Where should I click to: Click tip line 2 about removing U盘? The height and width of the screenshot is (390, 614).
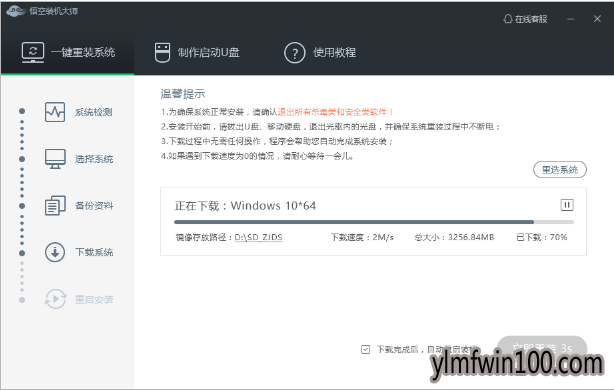click(330, 126)
